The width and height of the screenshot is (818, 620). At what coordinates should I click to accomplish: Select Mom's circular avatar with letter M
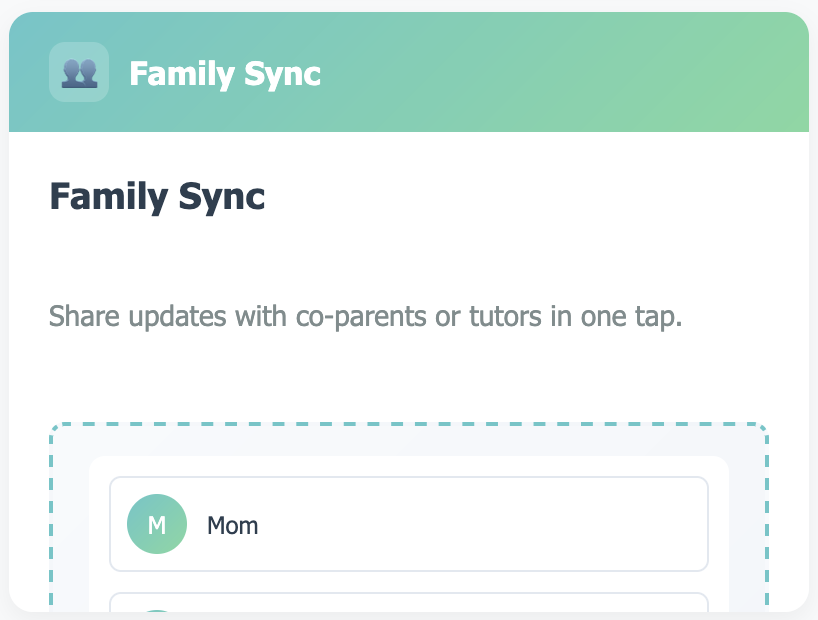(157, 524)
